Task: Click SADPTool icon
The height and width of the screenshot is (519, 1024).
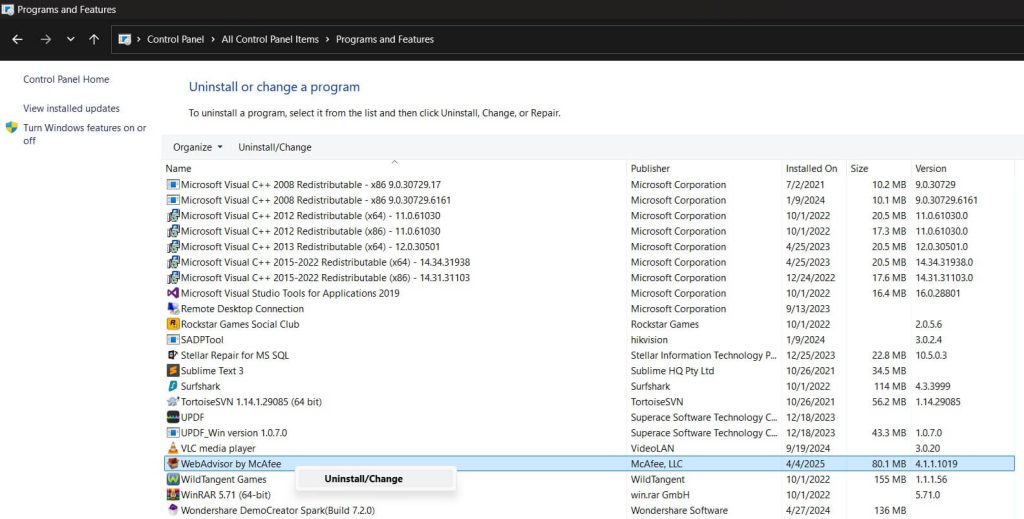Action: 172,339
